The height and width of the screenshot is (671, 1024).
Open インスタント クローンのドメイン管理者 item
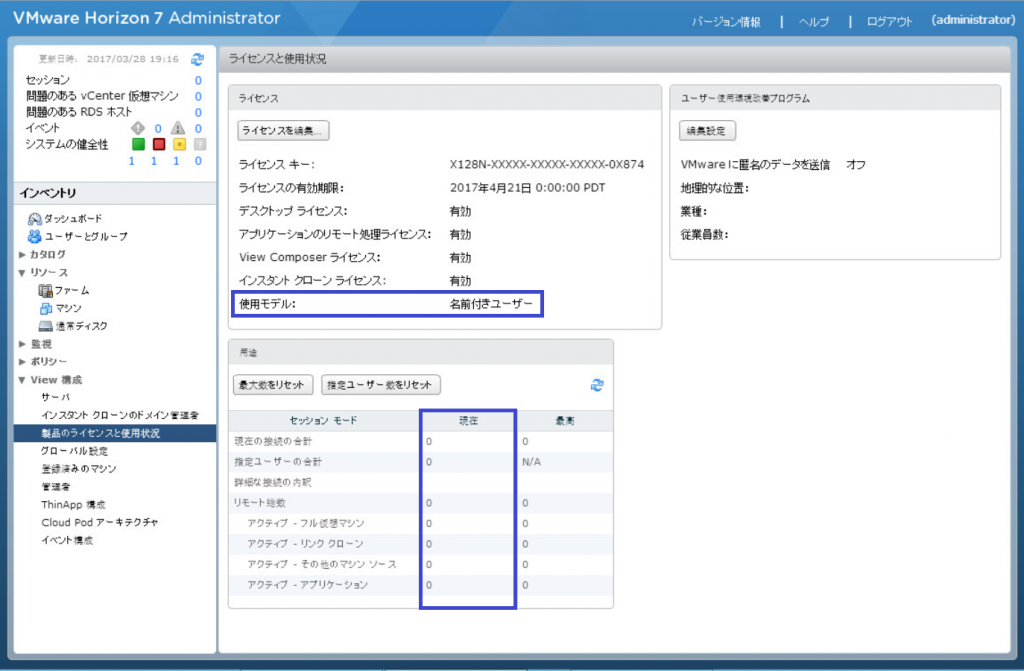click(120, 415)
